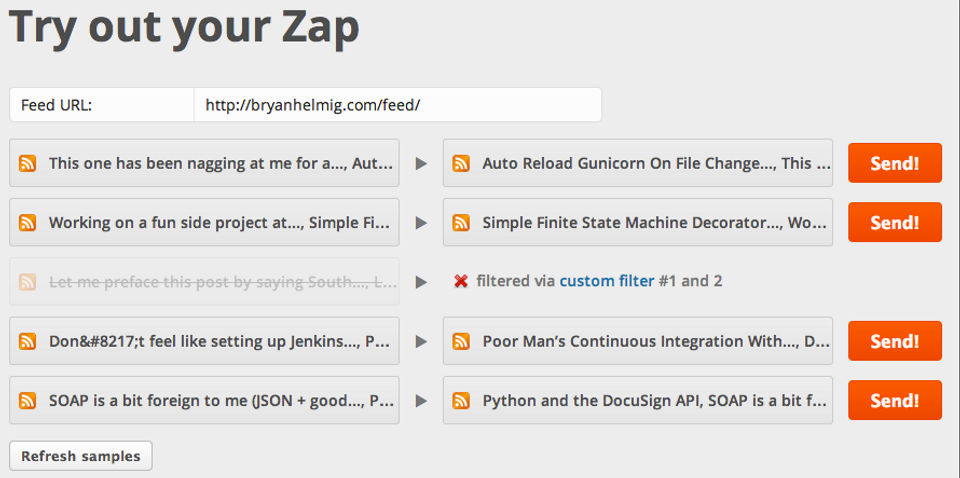The image size is (960, 478).
Task: Click RSS icon beside 'This one has been nagging'
Action: [x=29, y=163]
